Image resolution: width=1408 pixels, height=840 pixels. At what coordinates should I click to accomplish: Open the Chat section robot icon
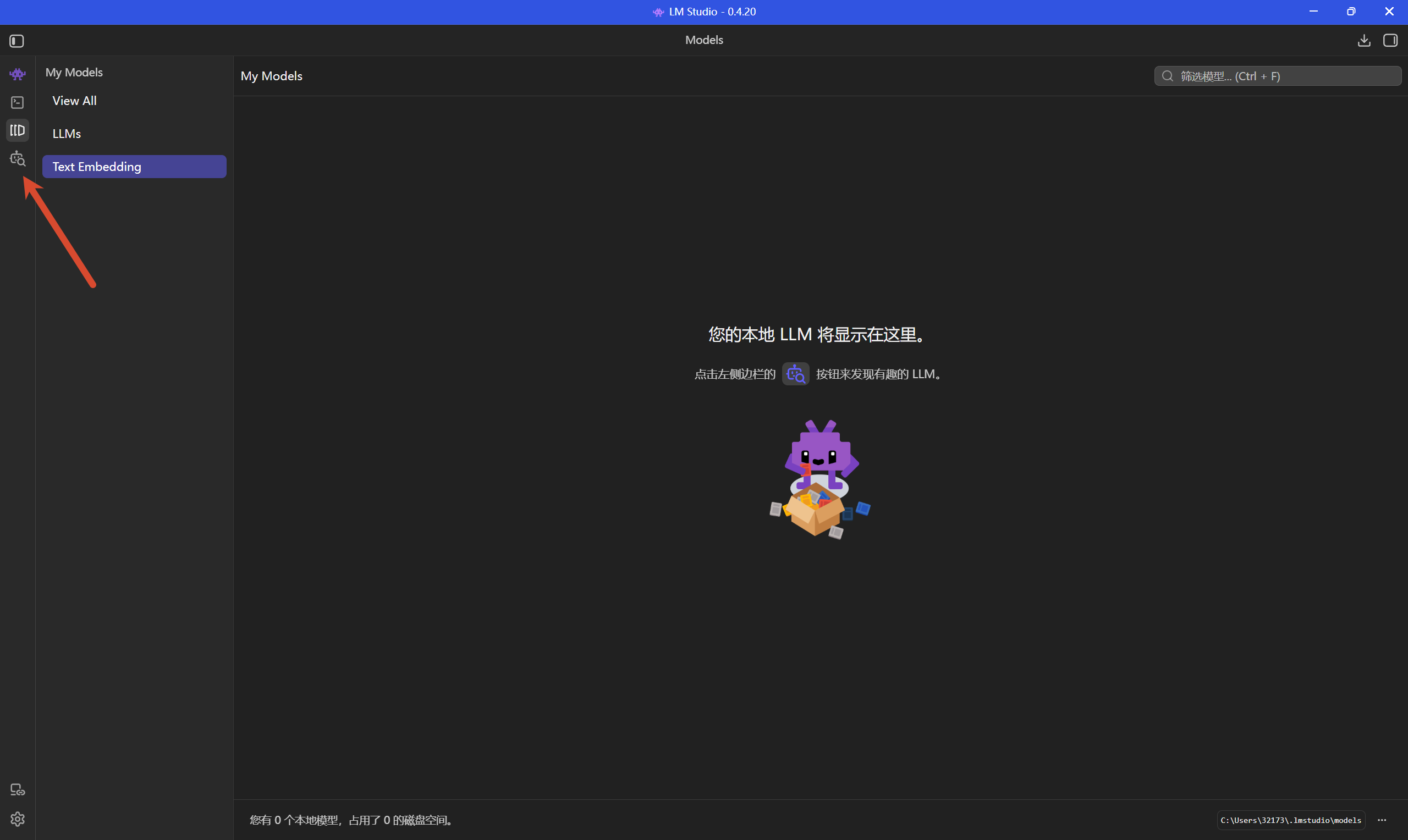point(18,74)
